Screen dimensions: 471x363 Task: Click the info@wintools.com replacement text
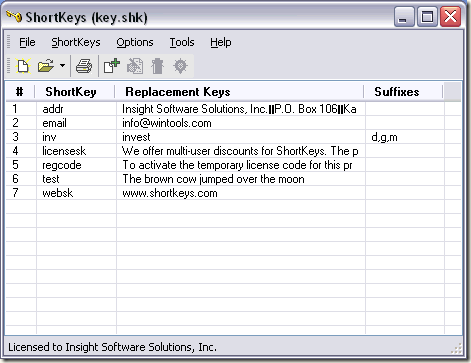[x=167, y=123]
